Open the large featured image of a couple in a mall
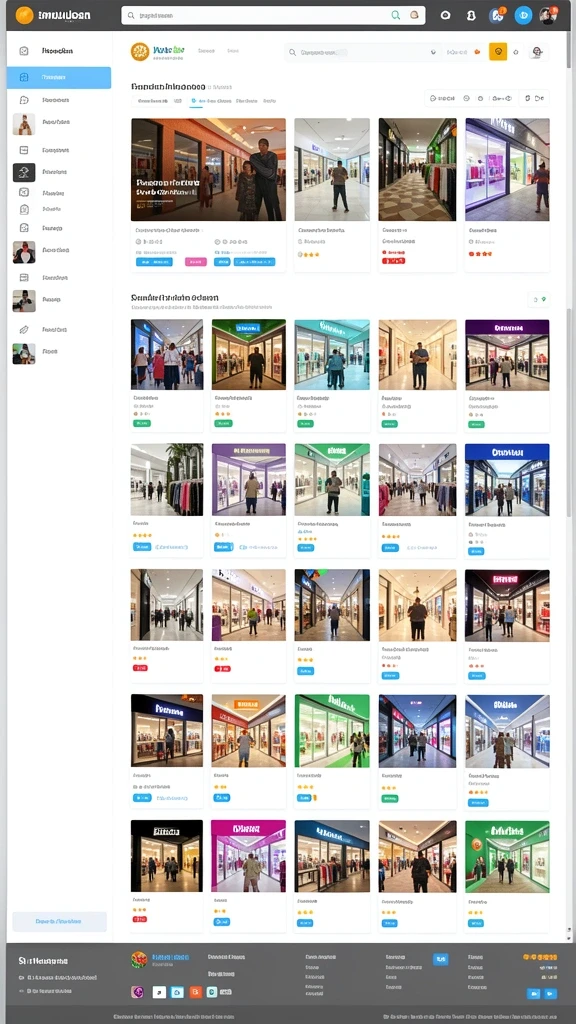This screenshot has height=1024, width=576. point(208,170)
